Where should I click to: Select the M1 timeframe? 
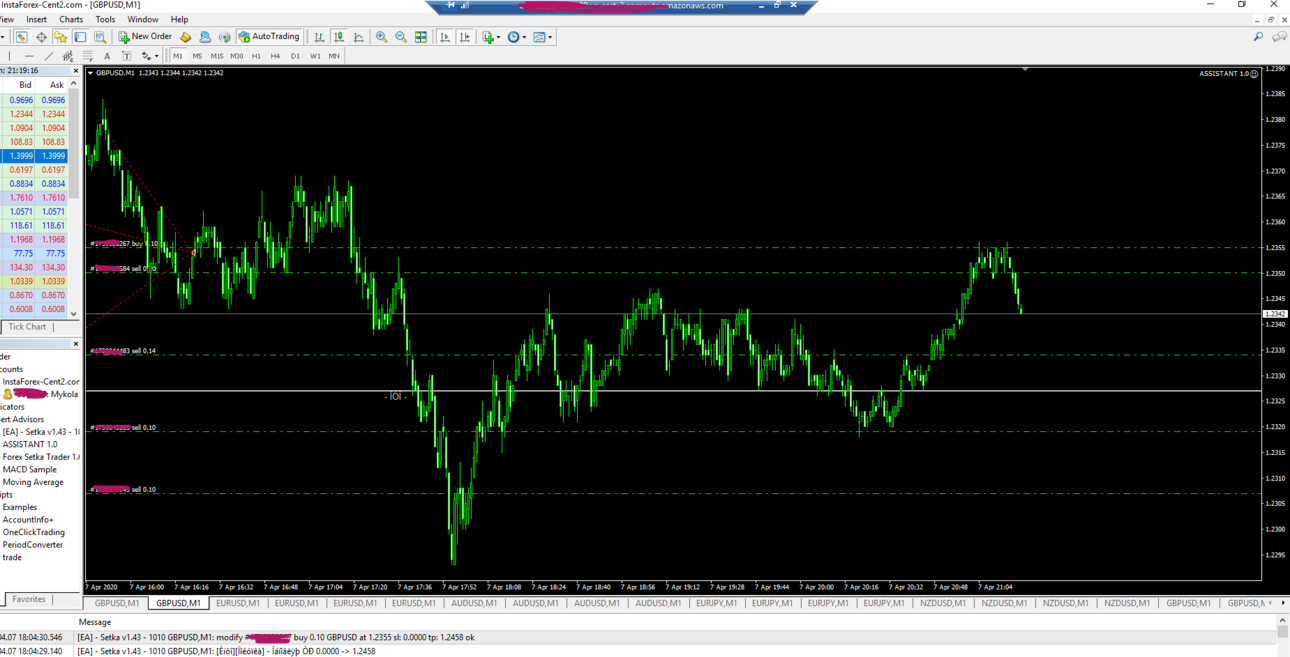point(178,56)
